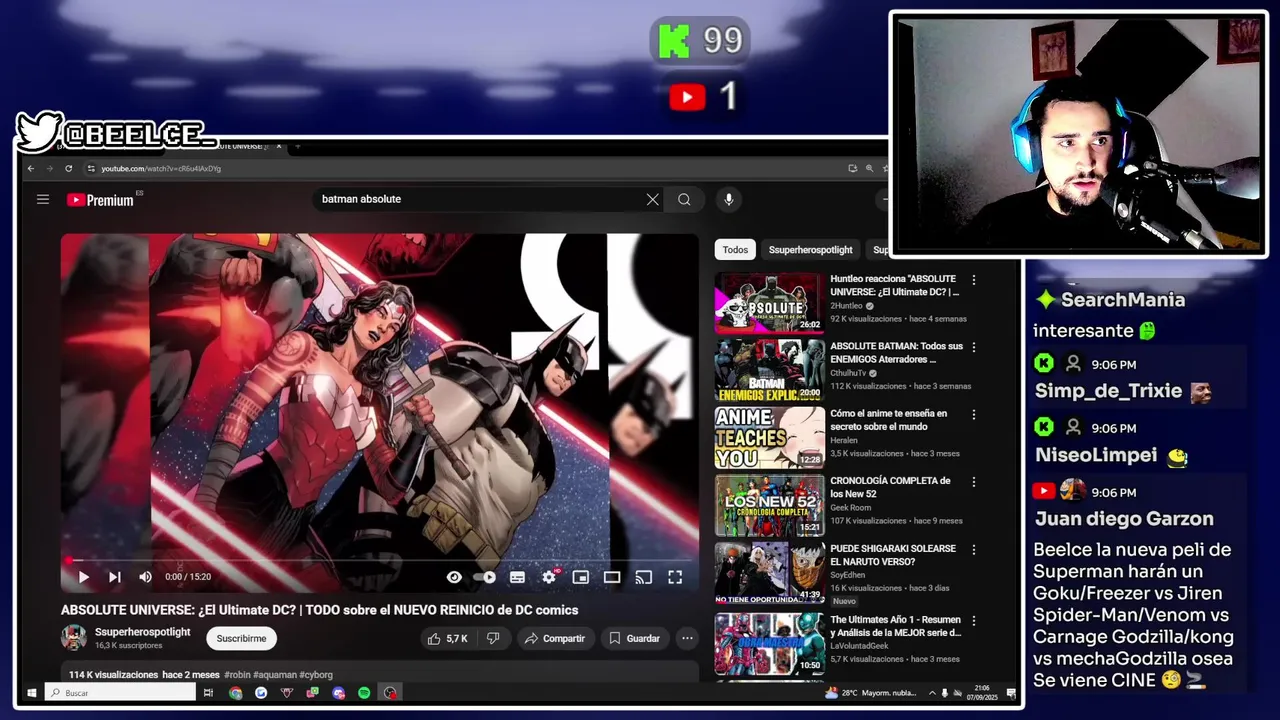1280x720 pixels.
Task: Open The Ultimates Año 1 thumbnail
Action: [x=769, y=643]
